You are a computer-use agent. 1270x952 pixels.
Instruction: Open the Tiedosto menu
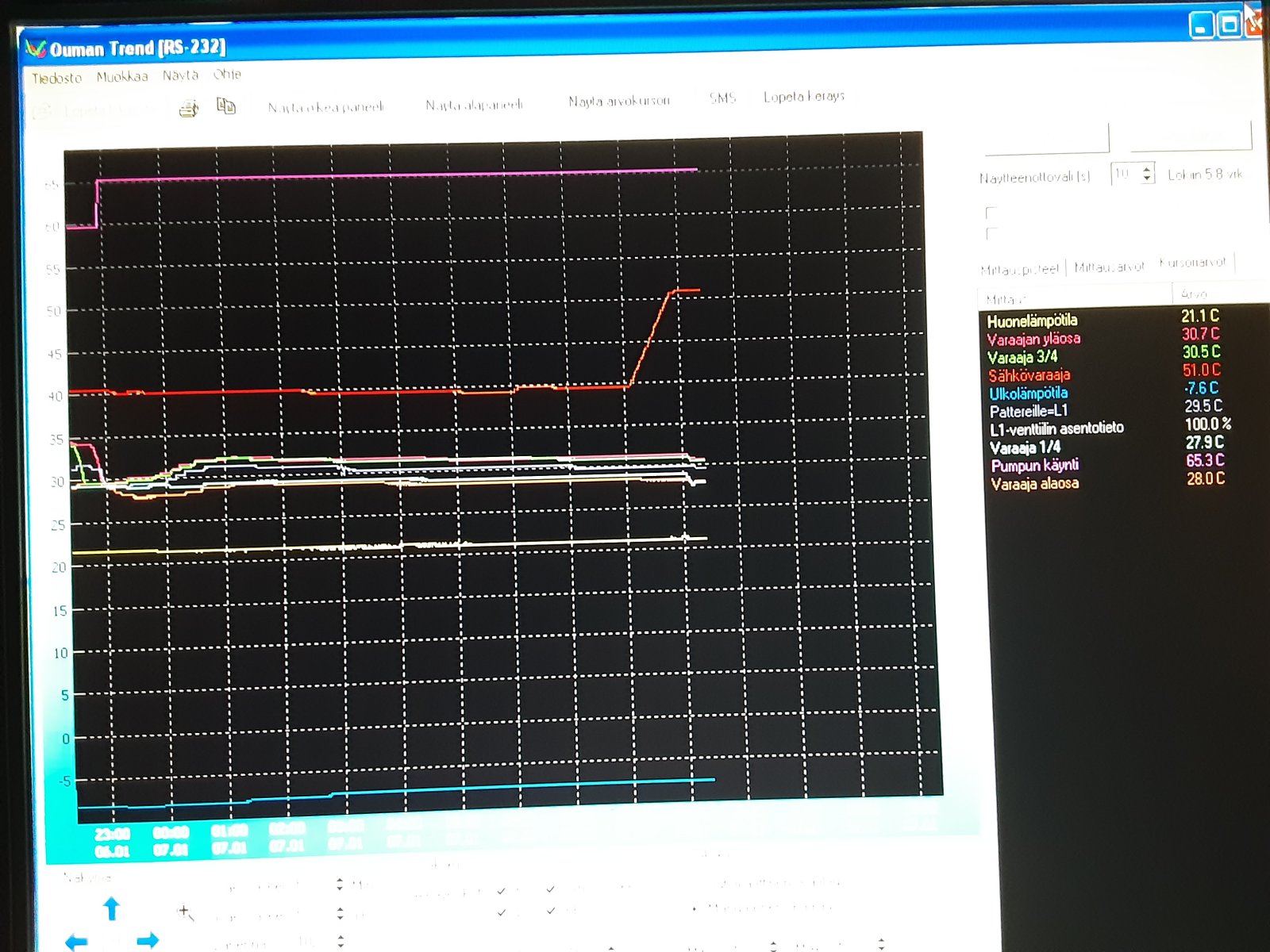[56, 78]
